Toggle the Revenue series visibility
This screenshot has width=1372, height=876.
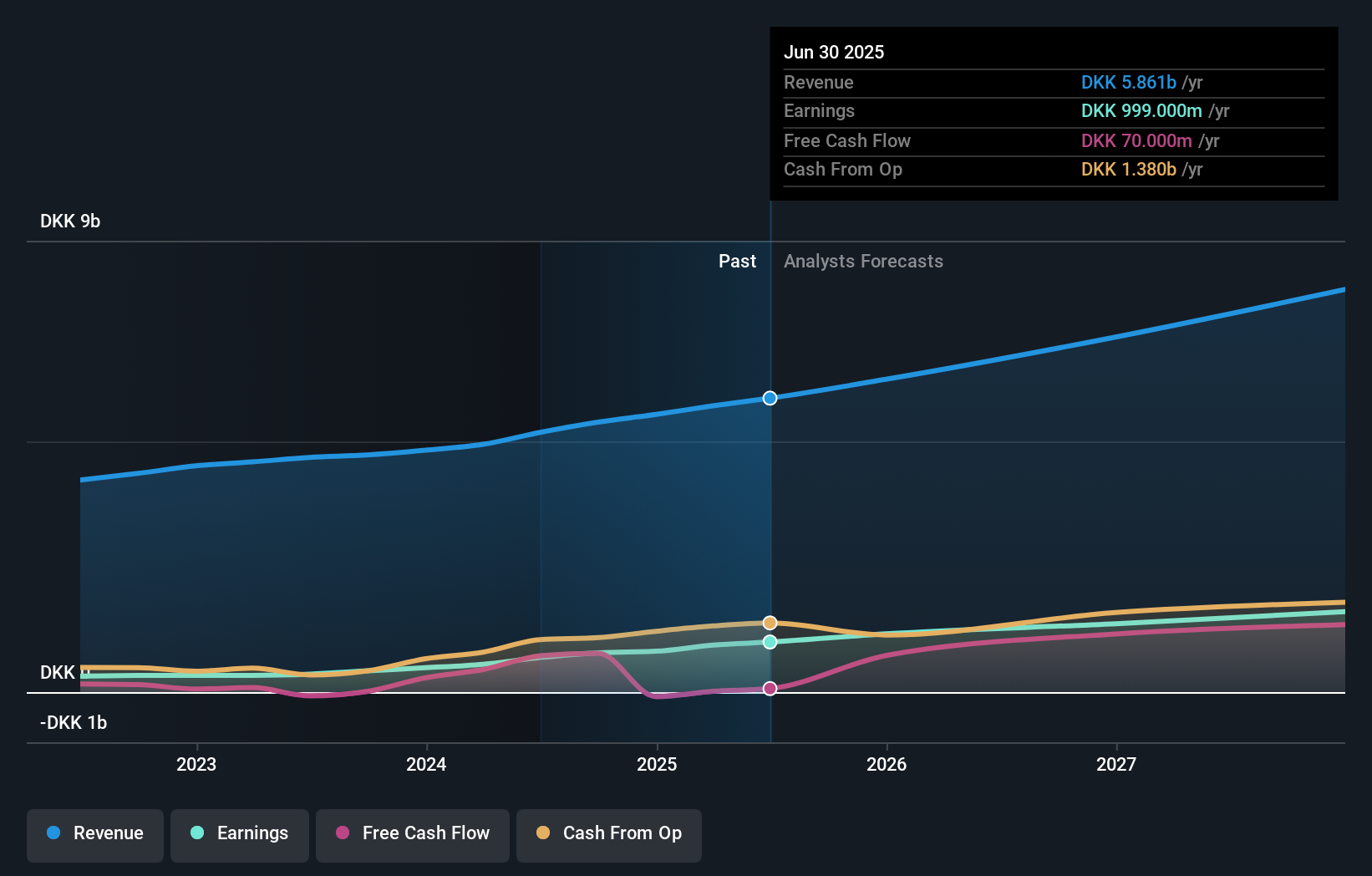(94, 833)
